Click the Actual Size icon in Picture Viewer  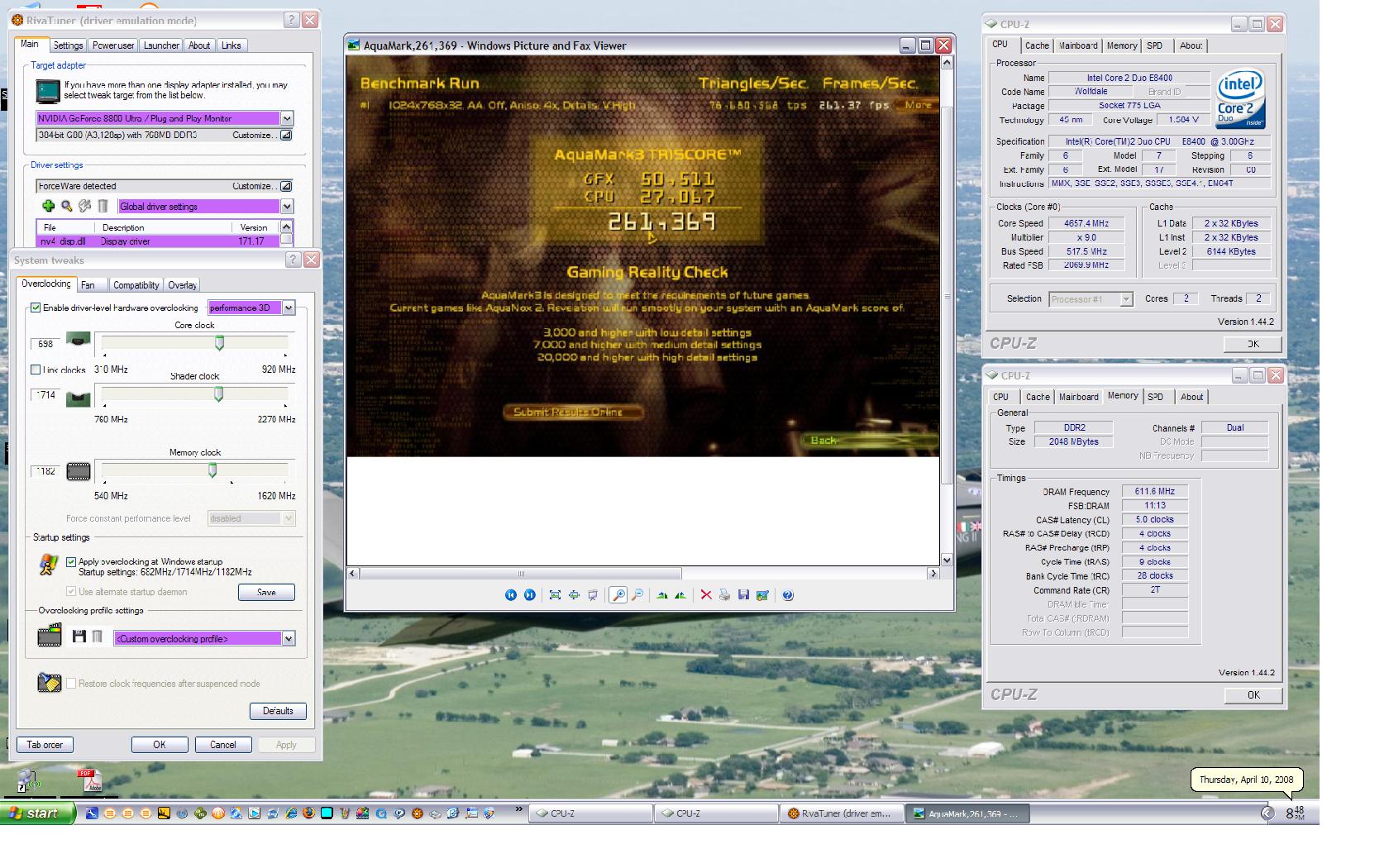(574, 595)
